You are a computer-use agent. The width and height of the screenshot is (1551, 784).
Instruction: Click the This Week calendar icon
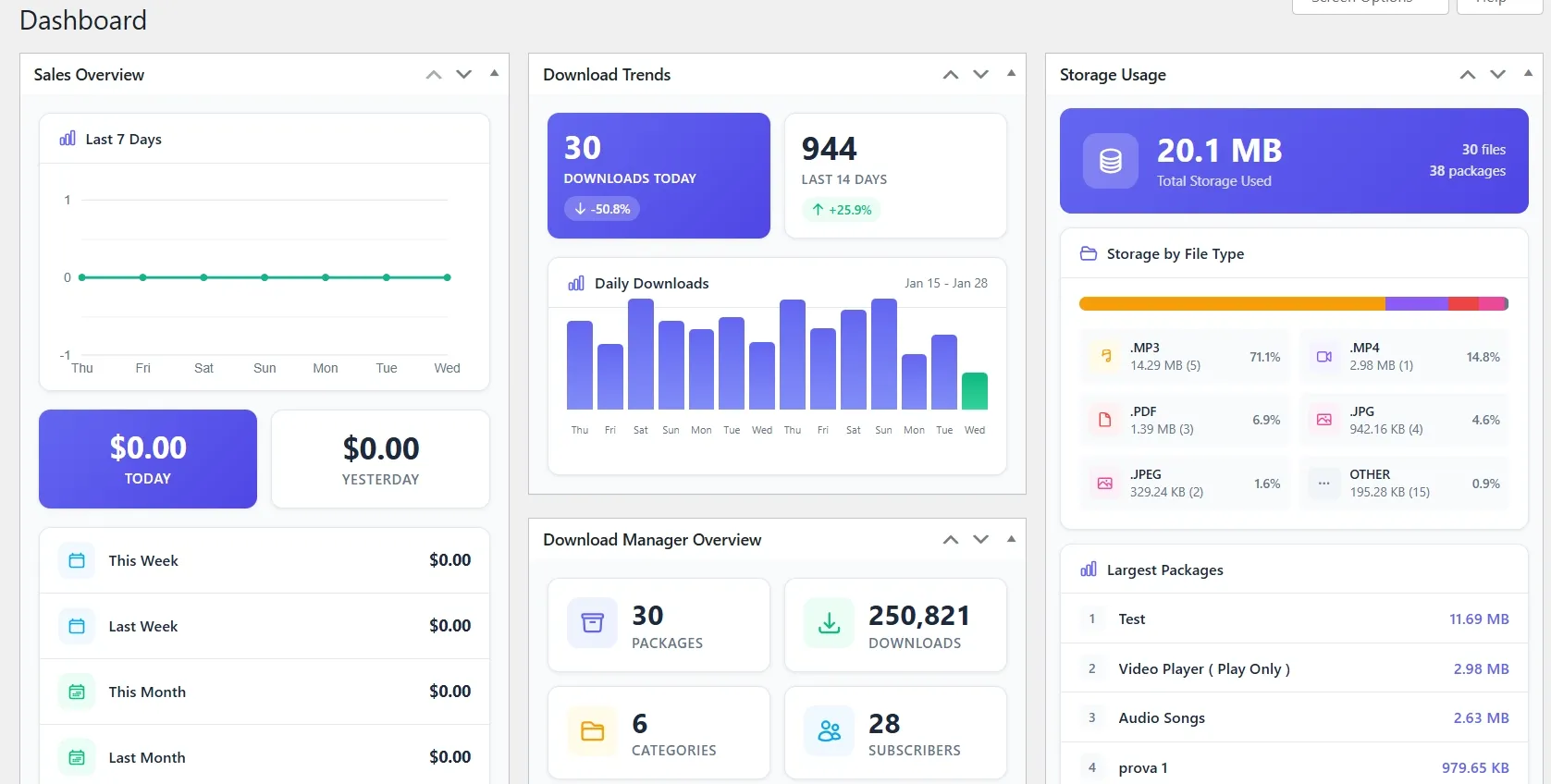(77, 560)
